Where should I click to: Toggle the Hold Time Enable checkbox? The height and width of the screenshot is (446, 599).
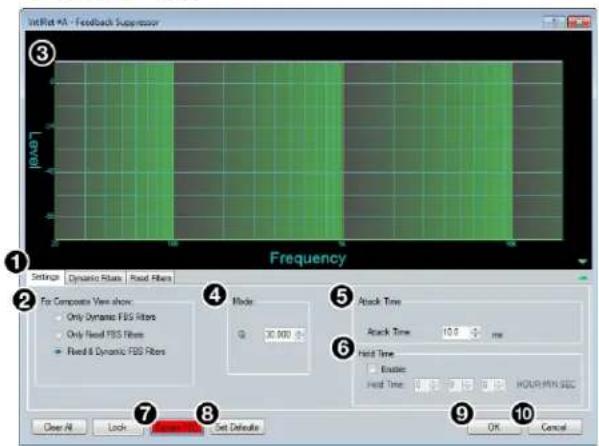[372, 369]
